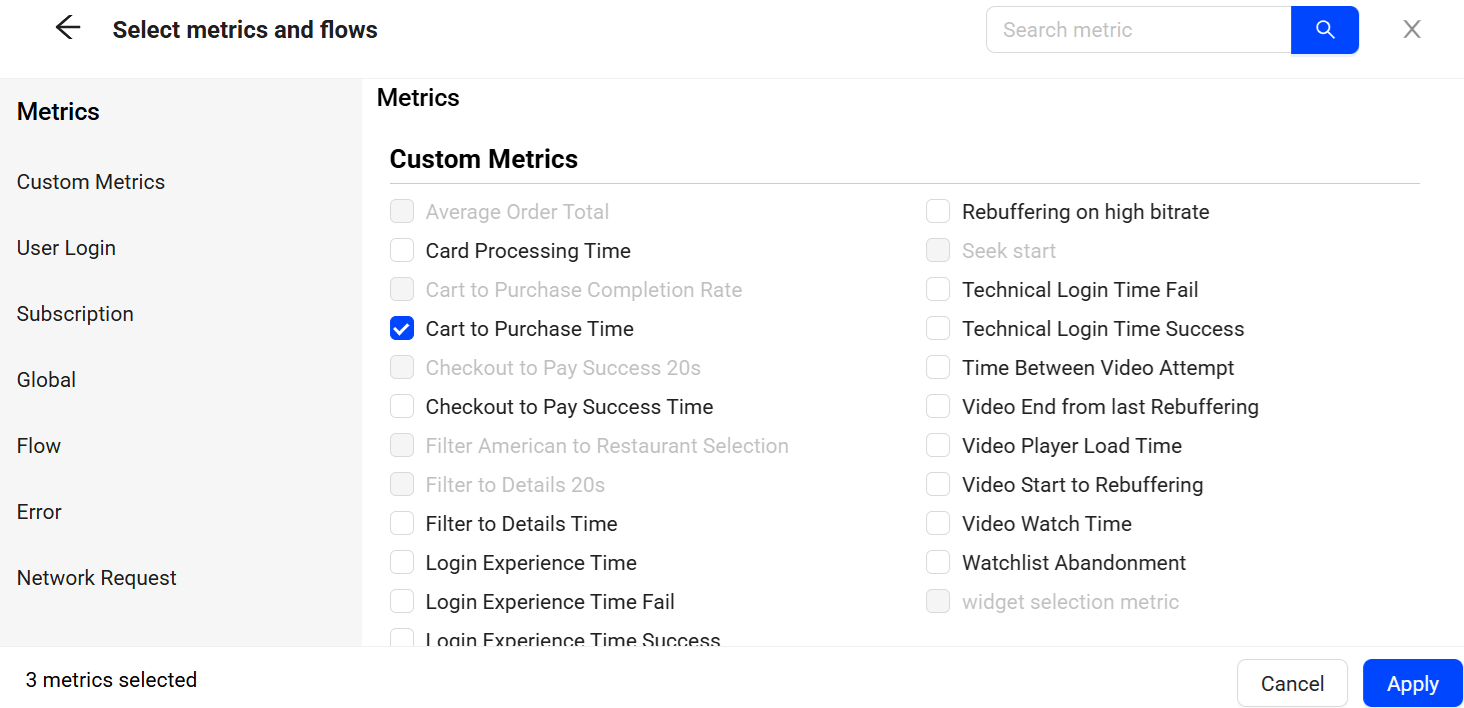Go to User Login category
Image resolution: width=1464 pixels, height=708 pixels.
pyautogui.click(x=66, y=248)
